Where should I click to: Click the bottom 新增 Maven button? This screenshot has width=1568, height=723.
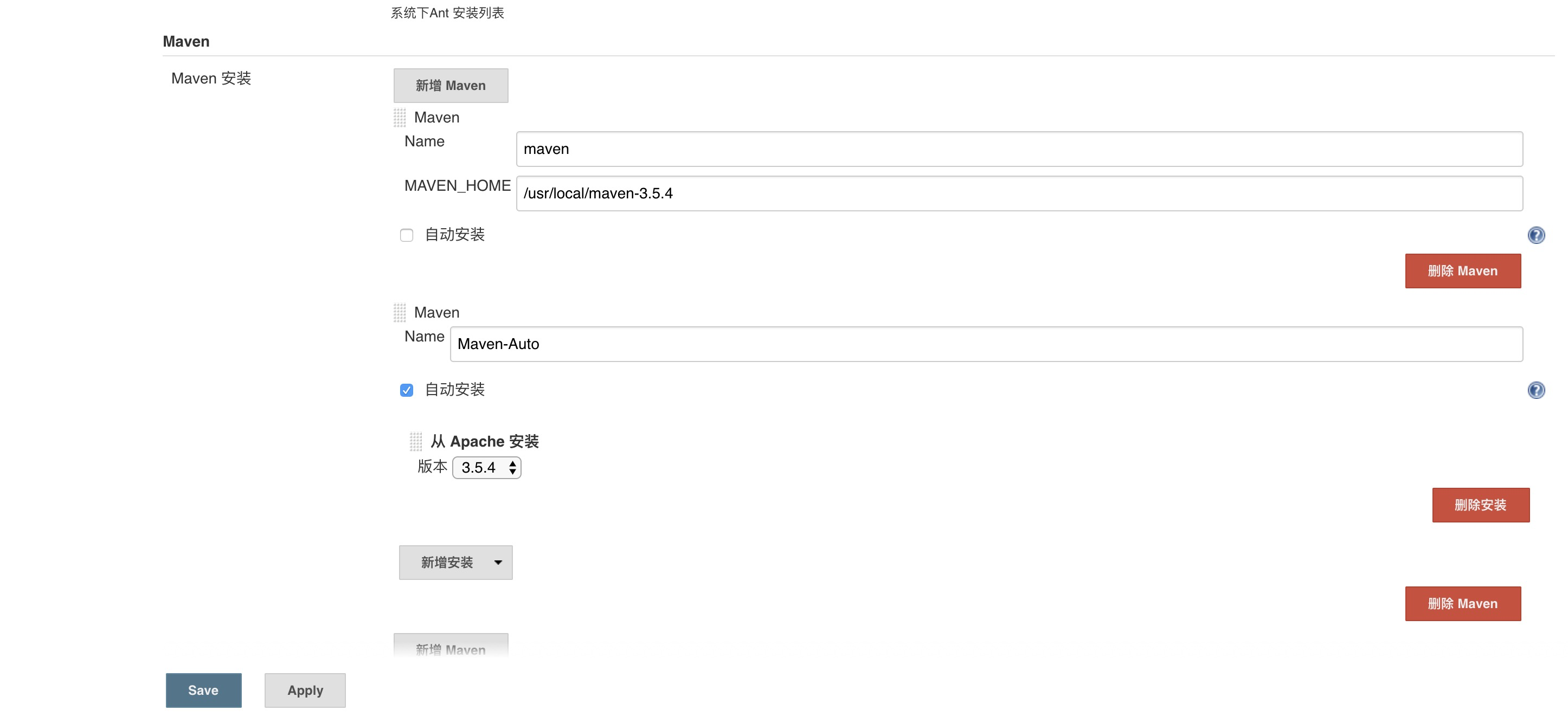point(451,647)
